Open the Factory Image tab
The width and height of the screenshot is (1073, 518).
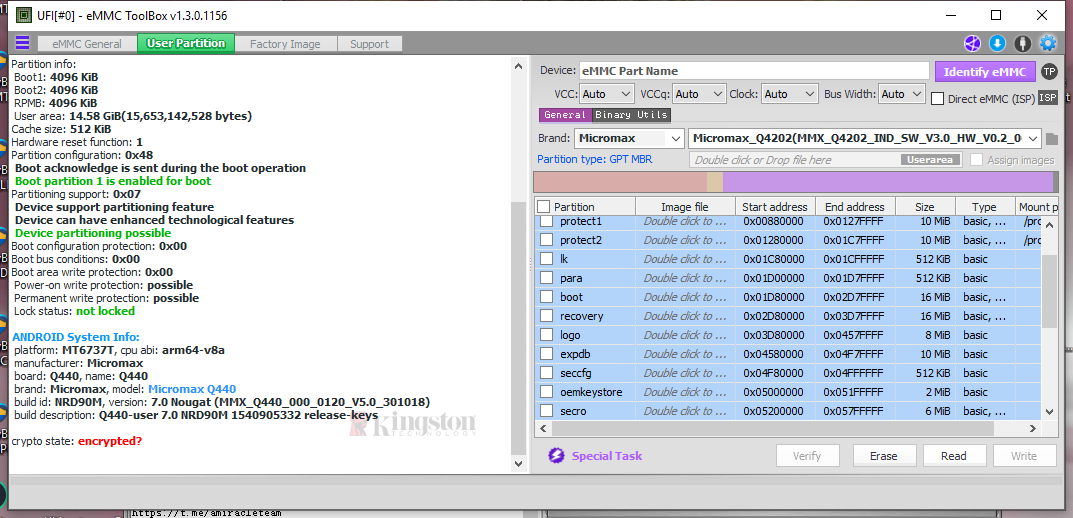[285, 44]
